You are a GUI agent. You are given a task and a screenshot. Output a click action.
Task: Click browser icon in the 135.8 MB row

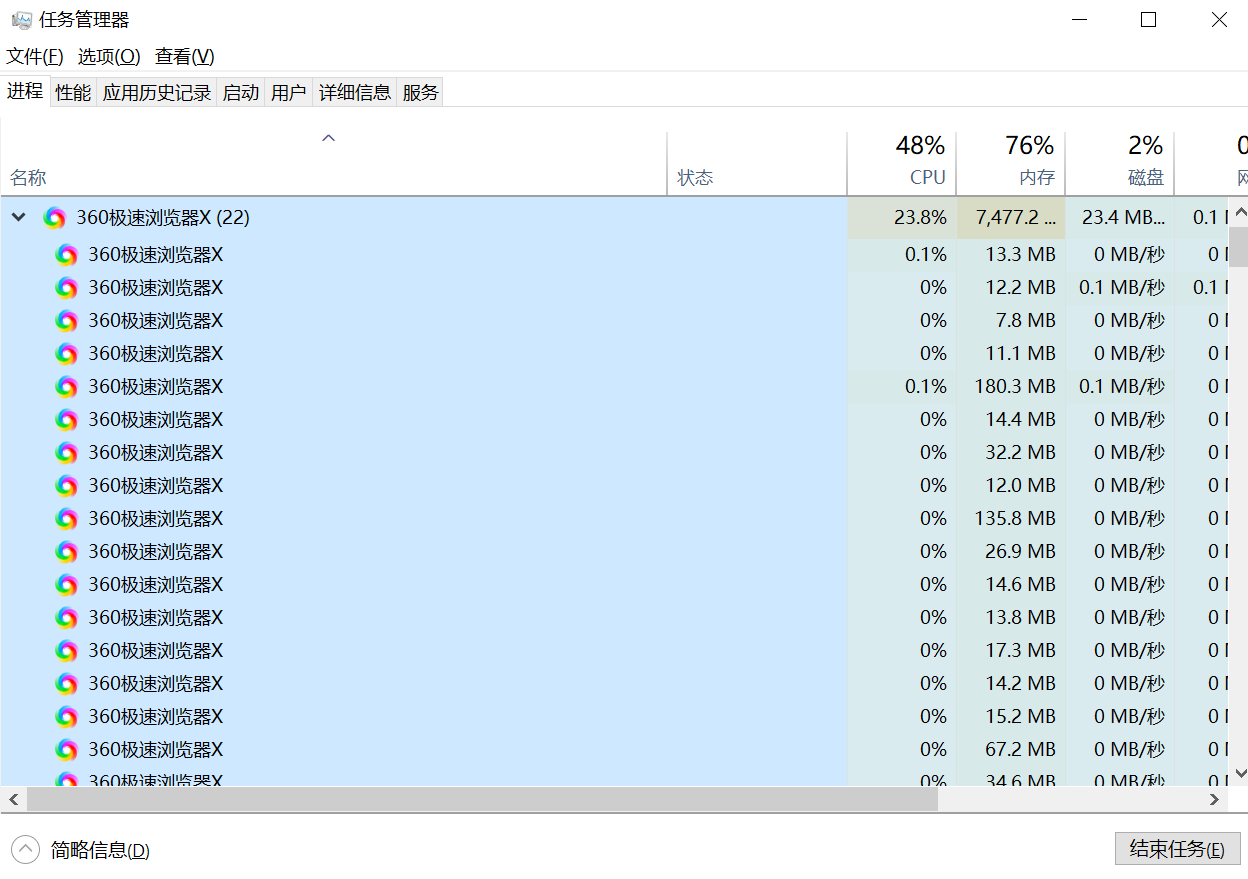tap(67, 519)
